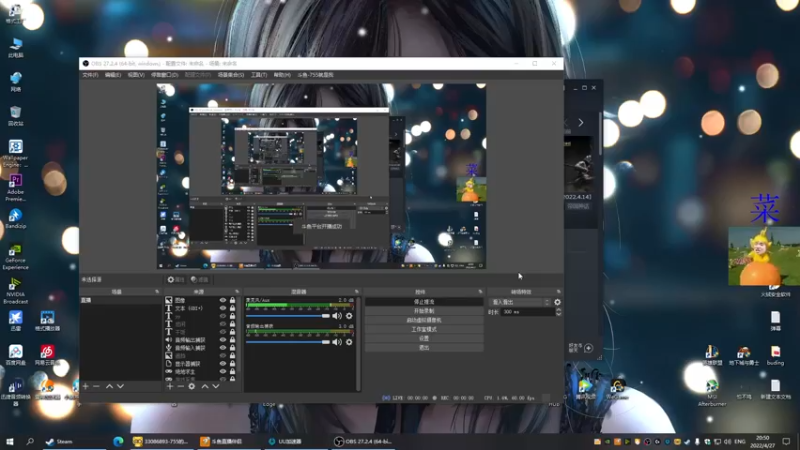Remove selected source with minus icon
The height and width of the screenshot is (450, 800).
coord(181,386)
